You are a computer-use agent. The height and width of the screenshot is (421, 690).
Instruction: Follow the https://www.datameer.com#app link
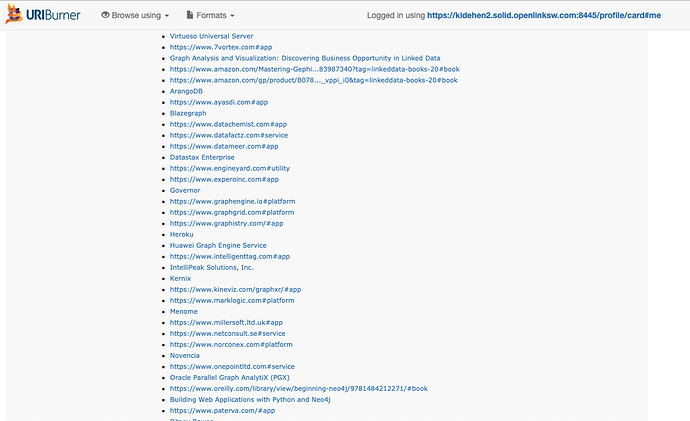coord(224,146)
